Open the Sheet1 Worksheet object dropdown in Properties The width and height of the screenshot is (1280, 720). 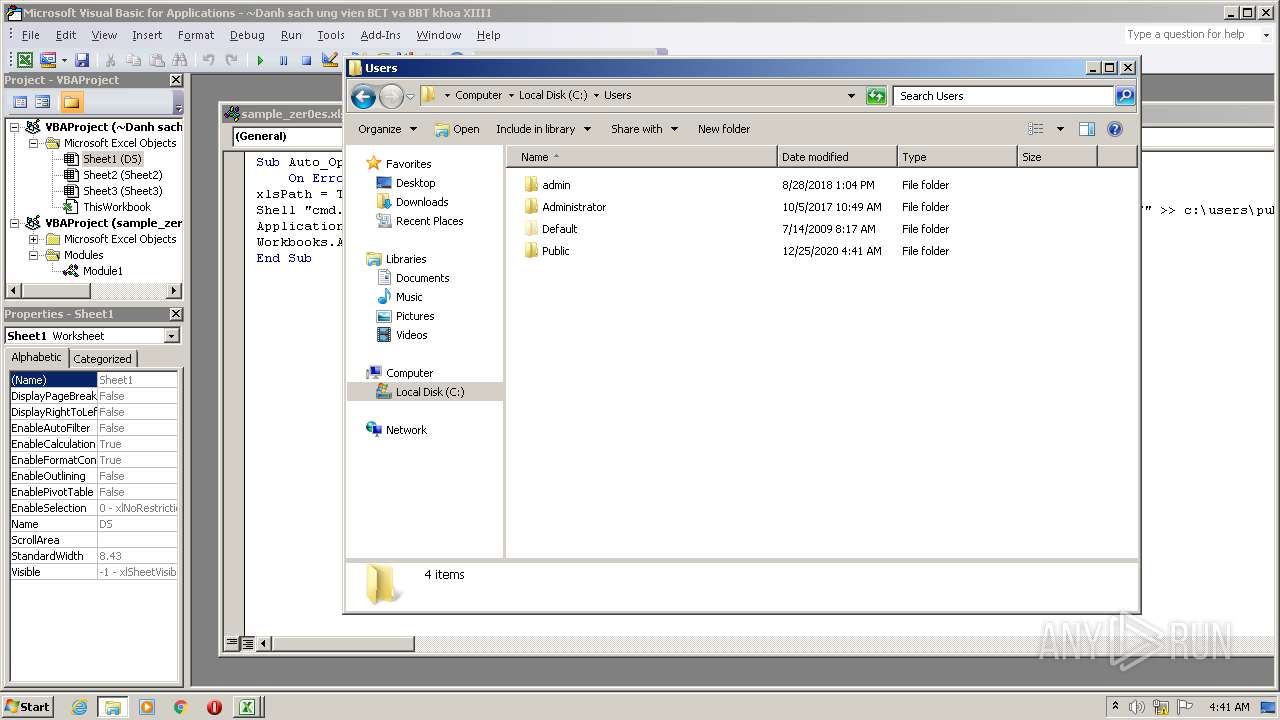point(171,336)
